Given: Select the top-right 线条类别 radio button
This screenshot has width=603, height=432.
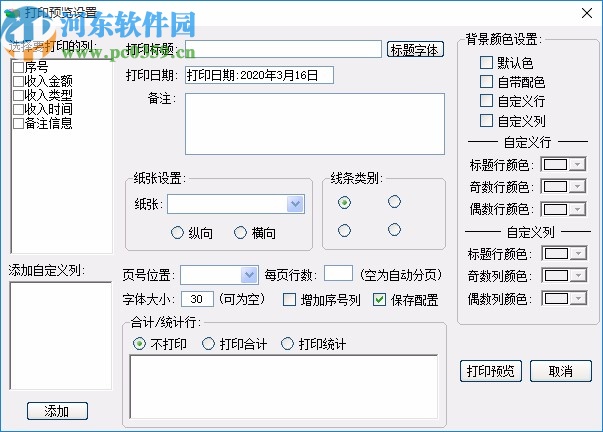Looking at the screenshot, I should 394,202.
